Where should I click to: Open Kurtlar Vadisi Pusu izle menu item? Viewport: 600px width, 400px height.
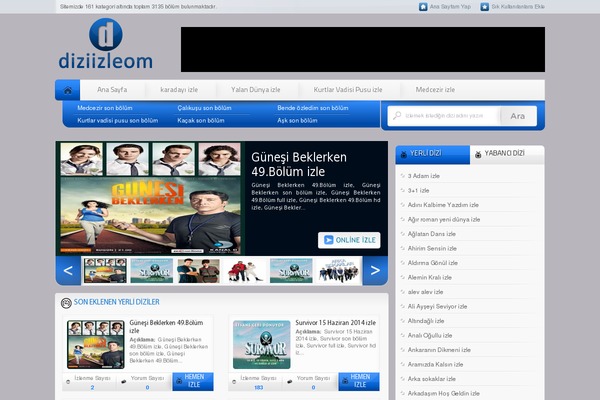coord(348,90)
